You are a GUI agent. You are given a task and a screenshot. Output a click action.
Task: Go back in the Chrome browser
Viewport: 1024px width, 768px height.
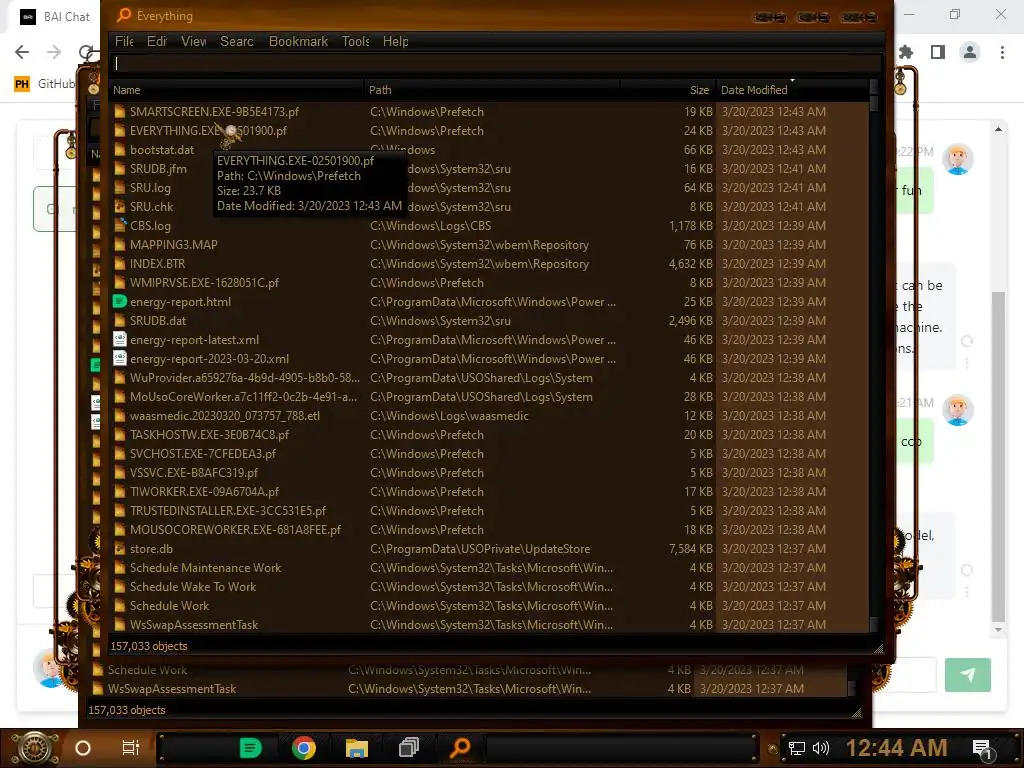(22, 52)
